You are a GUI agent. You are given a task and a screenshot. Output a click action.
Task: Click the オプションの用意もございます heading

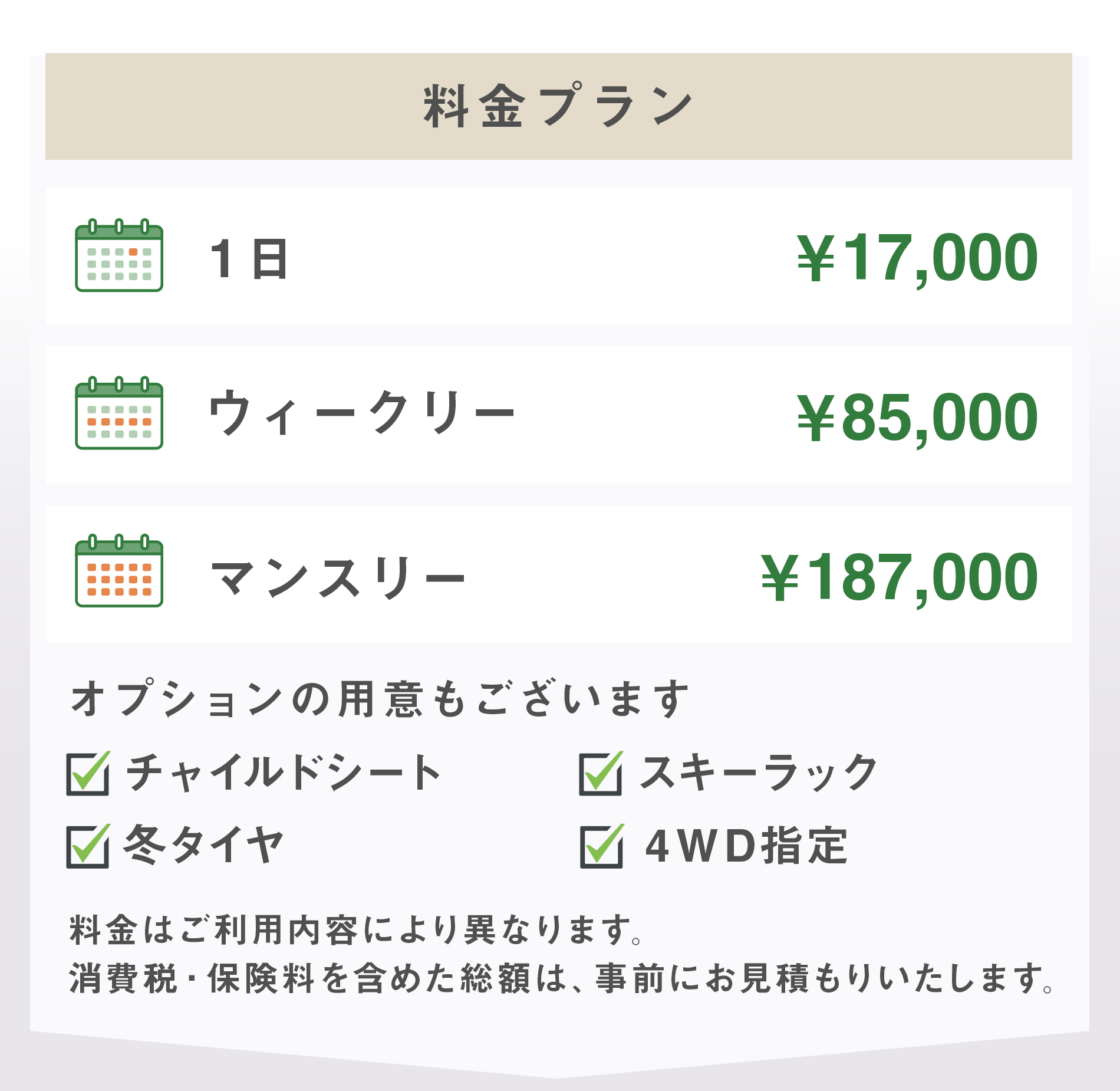380,699
